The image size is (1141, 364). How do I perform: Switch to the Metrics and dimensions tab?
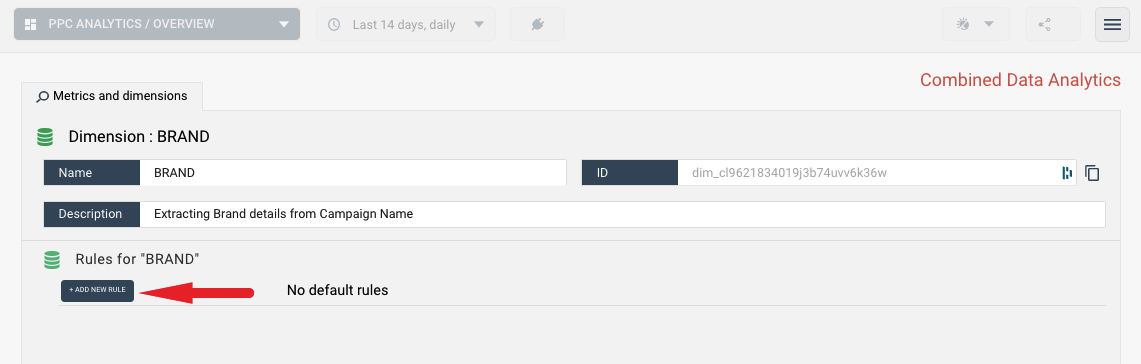point(112,96)
